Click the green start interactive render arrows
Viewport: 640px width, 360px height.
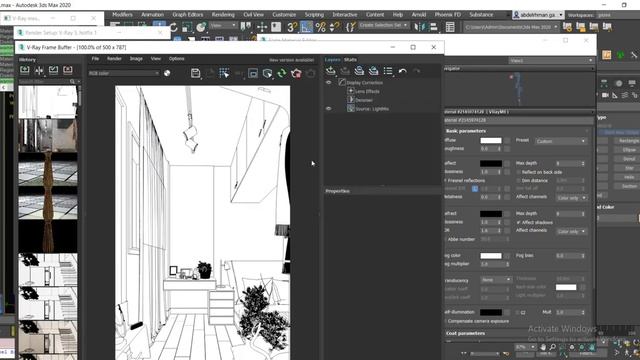point(282,73)
